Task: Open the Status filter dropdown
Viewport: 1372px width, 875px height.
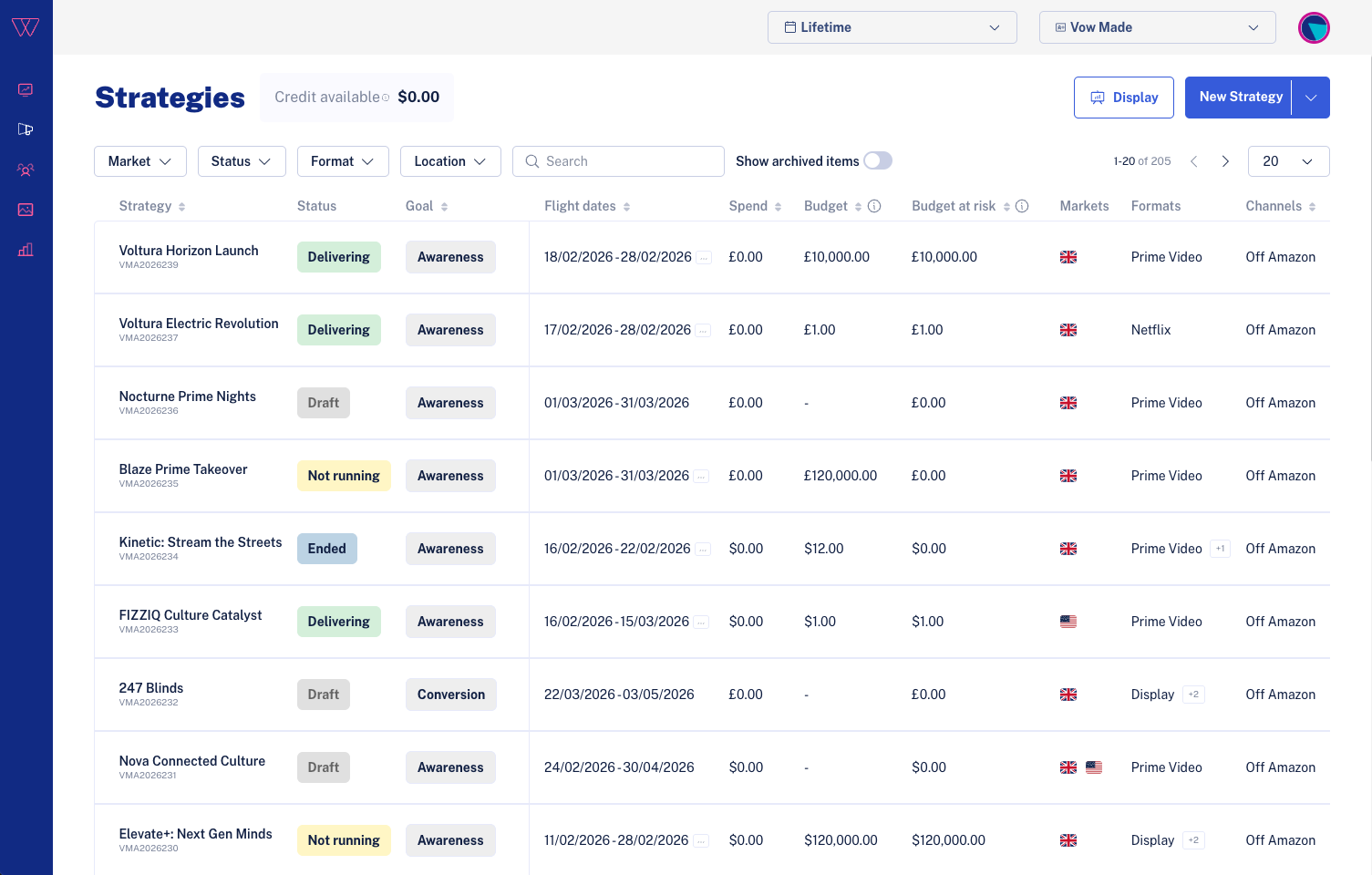Action: (x=241, y=161)
